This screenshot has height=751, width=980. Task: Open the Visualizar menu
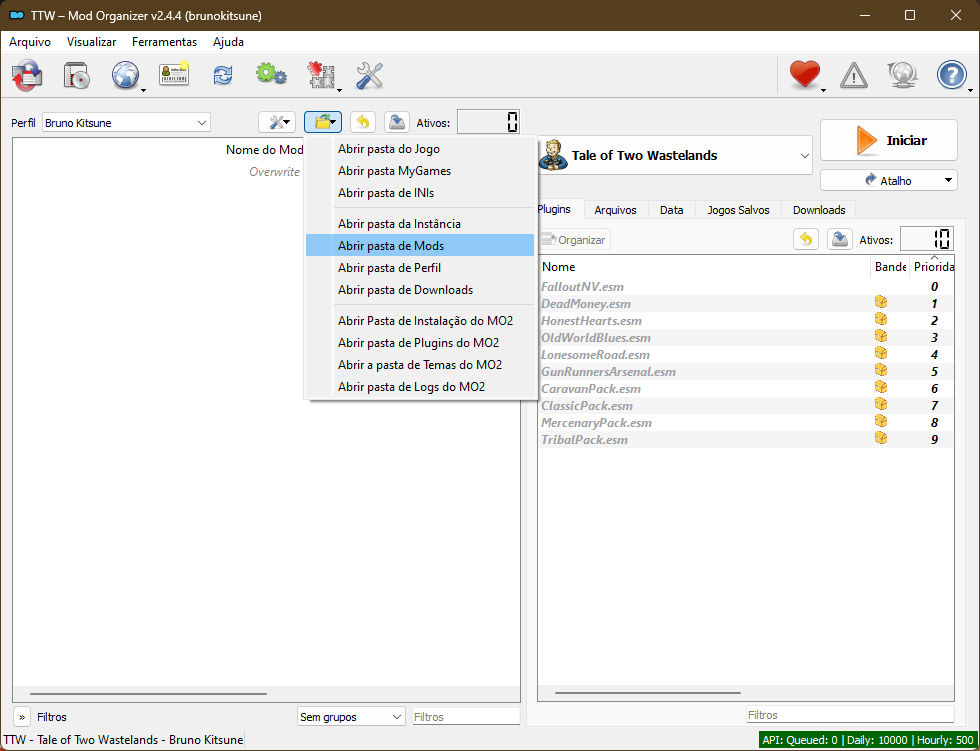pyautogui.click(x=91, y=42)
